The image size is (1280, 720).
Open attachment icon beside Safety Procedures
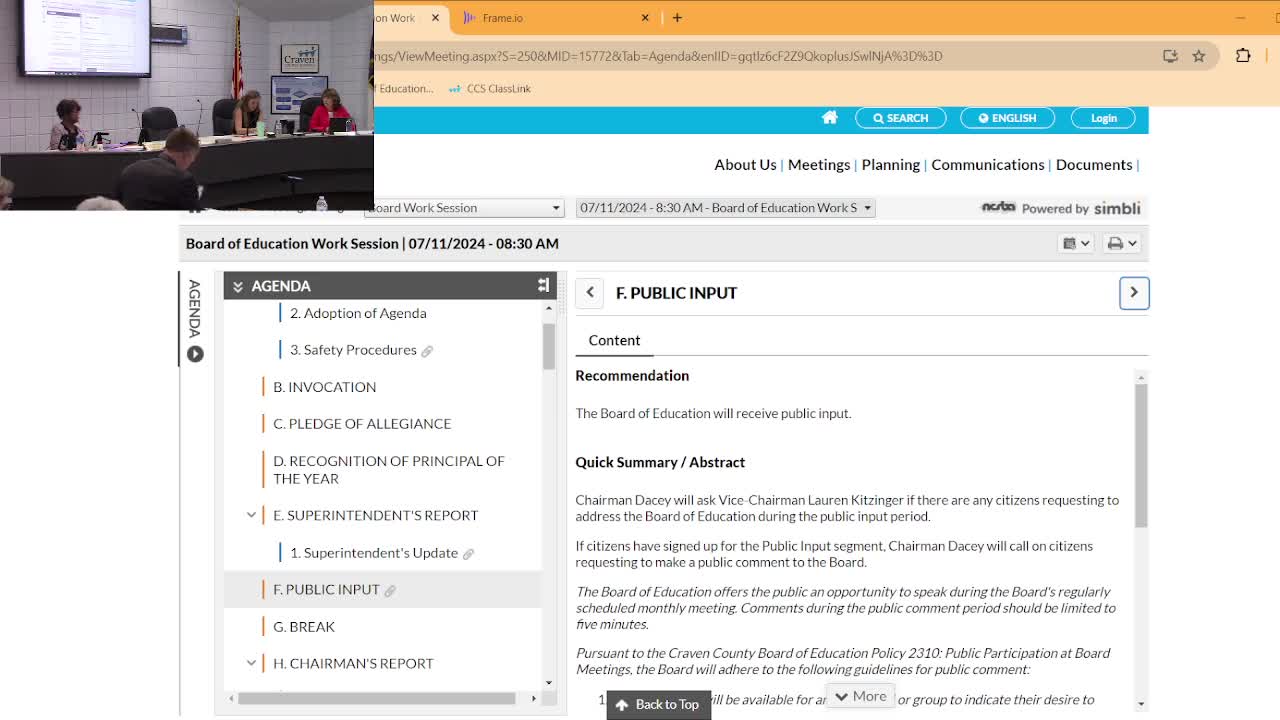[x=427, y=351]
